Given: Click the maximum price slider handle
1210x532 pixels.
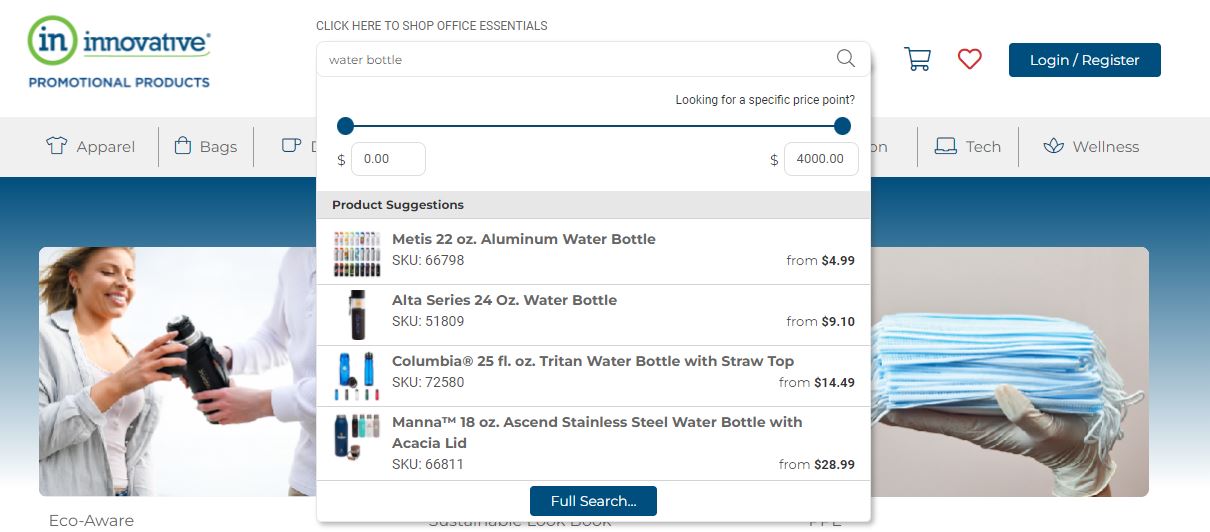Looking at the screenshot, I should pyautogui.click(x=842, y=126).
